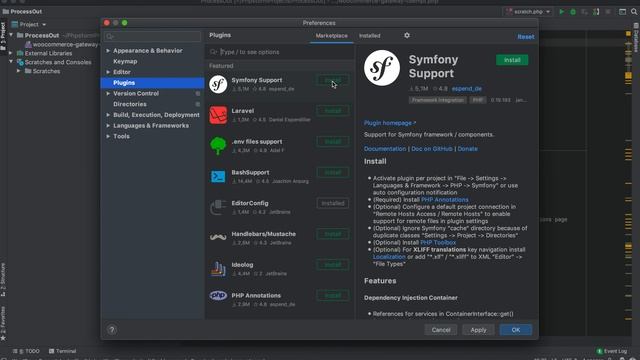640x360 pixels.
Task: Click the Ideolog plugin icon
Action: 218,269
